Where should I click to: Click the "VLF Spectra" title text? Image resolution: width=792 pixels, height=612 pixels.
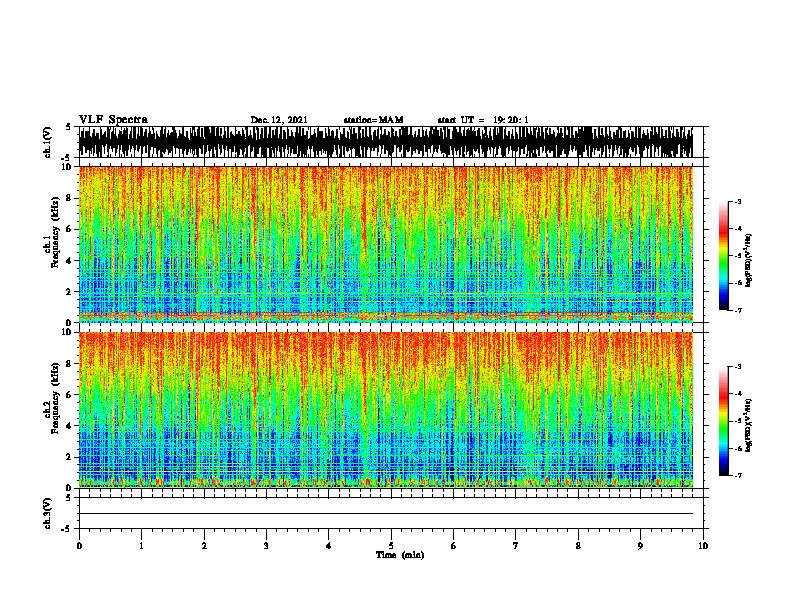[x=113, y=120]
